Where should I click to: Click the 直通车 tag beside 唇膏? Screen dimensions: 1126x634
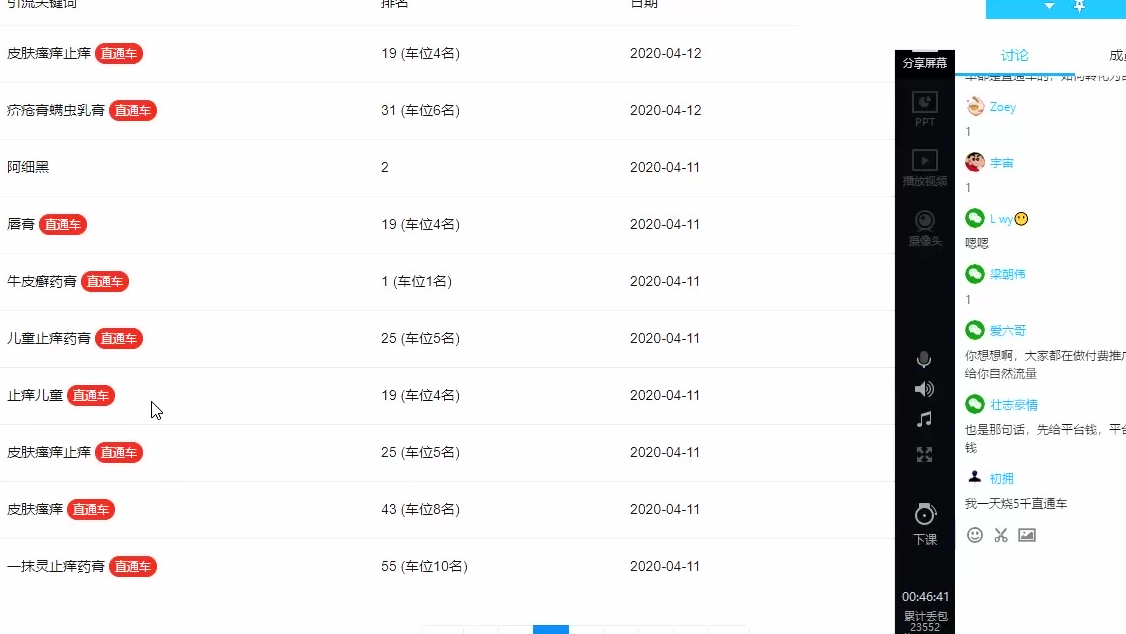coord(63,225)
